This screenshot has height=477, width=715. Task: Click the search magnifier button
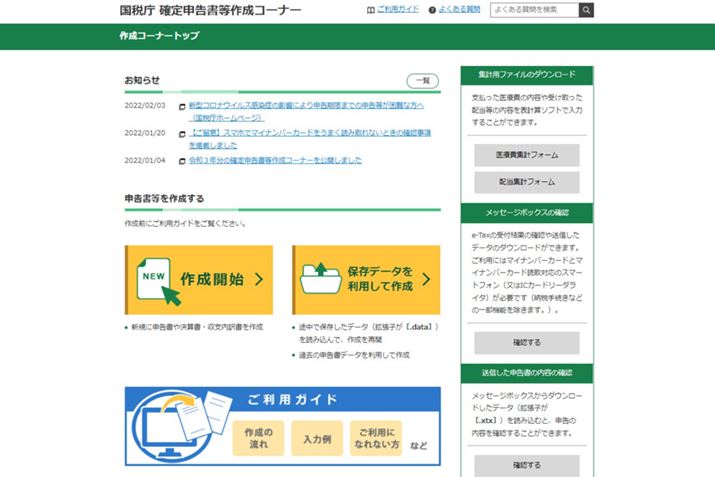(586, 10)
